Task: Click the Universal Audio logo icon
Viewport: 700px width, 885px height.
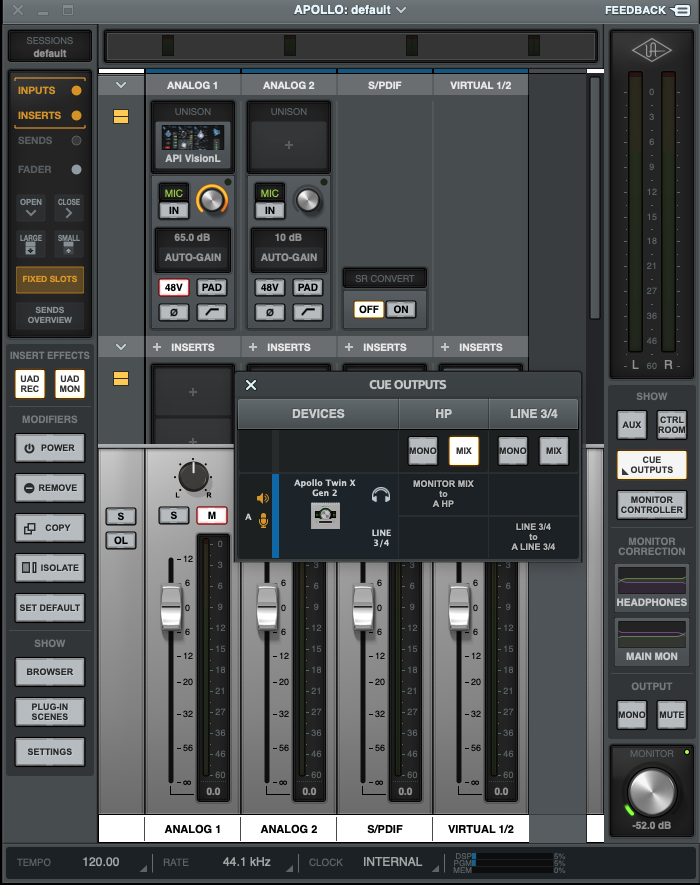Action: coord(651,51)
